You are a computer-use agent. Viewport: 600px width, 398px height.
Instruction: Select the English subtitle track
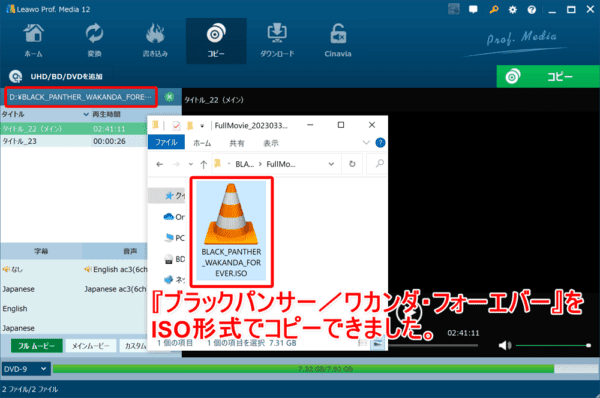point(15,308)
